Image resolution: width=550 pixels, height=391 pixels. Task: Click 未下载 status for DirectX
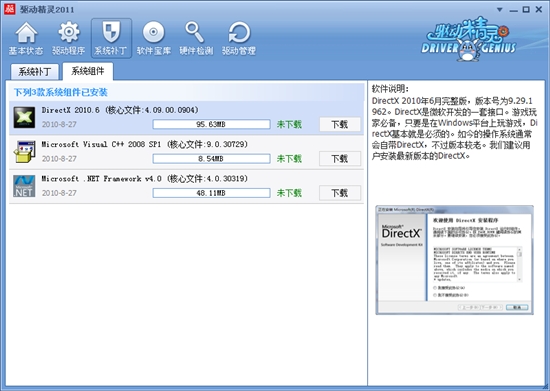(289, 124)
